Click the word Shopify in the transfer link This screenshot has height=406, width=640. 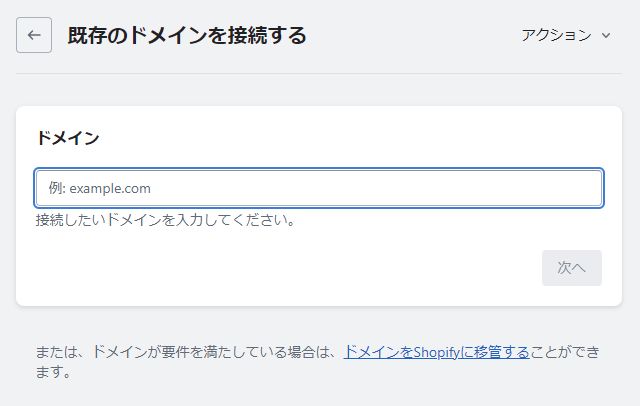[436, 352]
